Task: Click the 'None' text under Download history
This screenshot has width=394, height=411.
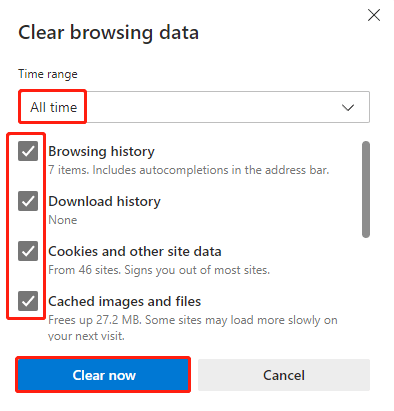Action: [63, 220]
